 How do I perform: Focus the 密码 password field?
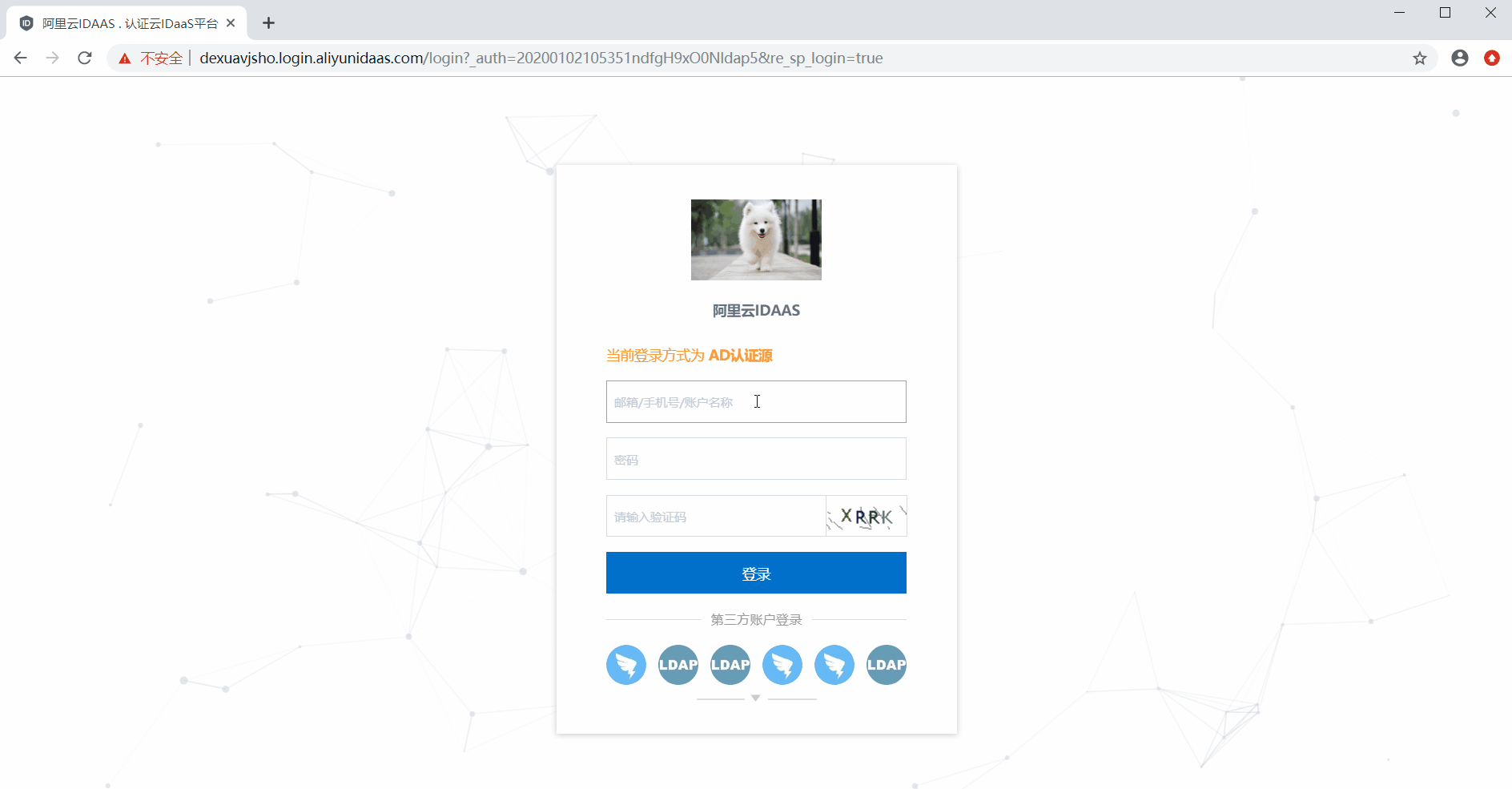[756, 458]
